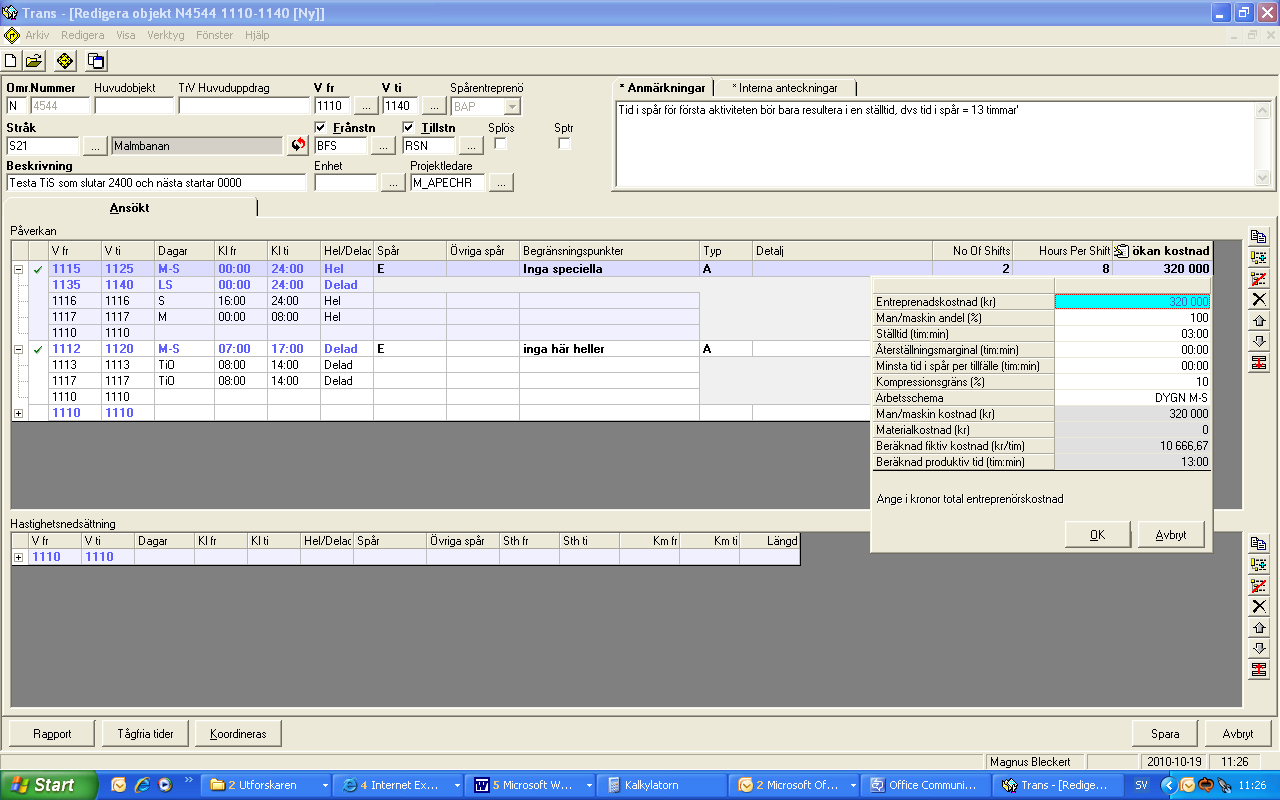
Task: Click the red merge-row icon beside Påverkan table
Action: [1259, 363]
